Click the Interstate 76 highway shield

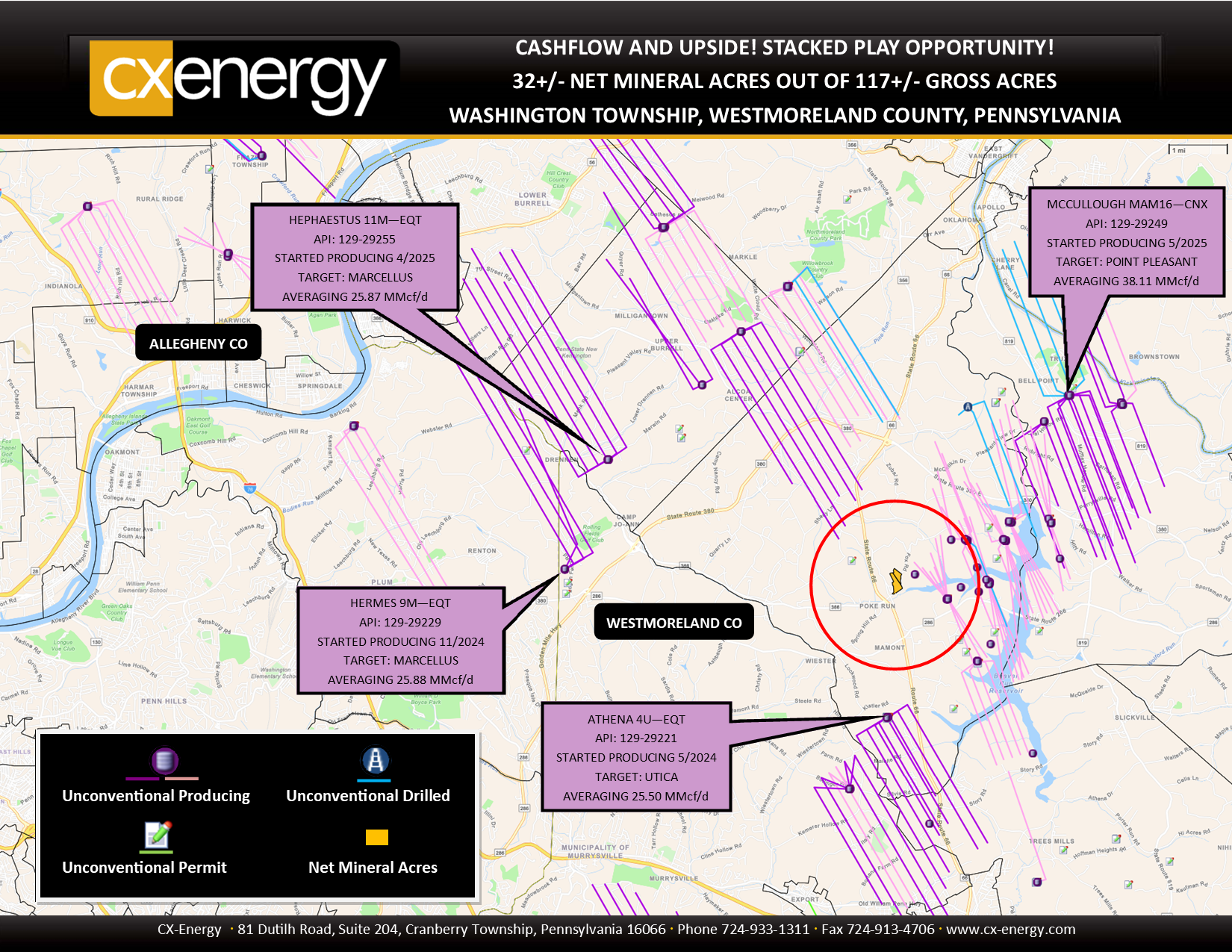click(x=250, y=488)
